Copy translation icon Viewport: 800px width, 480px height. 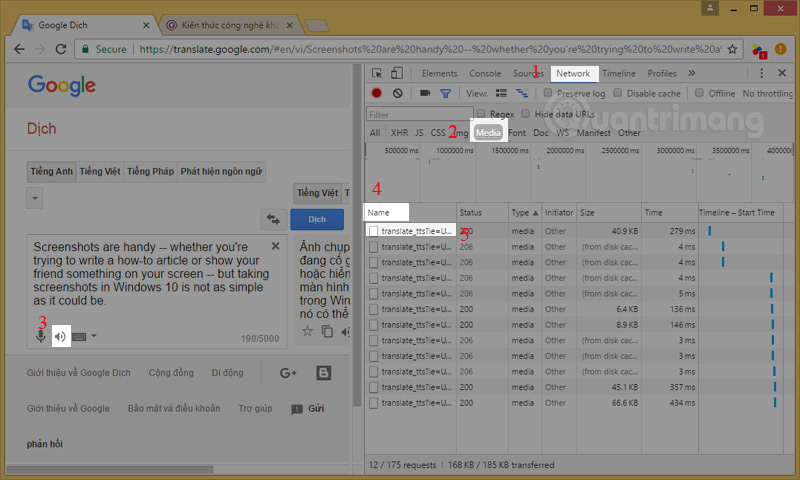pos(327,331)
